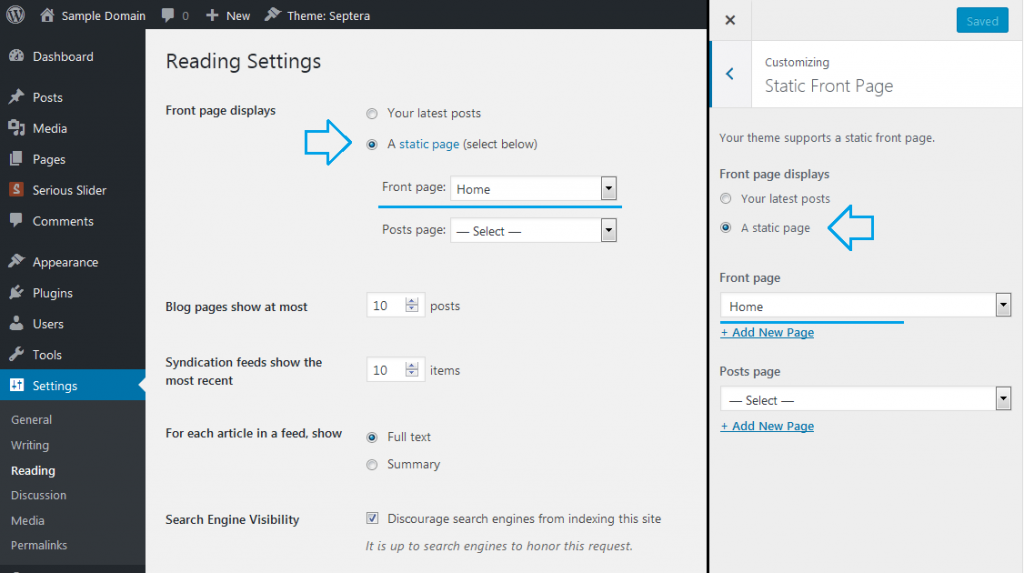
Task: Open the Sample Domain home icon
Action: pyautogui.click(x=47, y=15)
